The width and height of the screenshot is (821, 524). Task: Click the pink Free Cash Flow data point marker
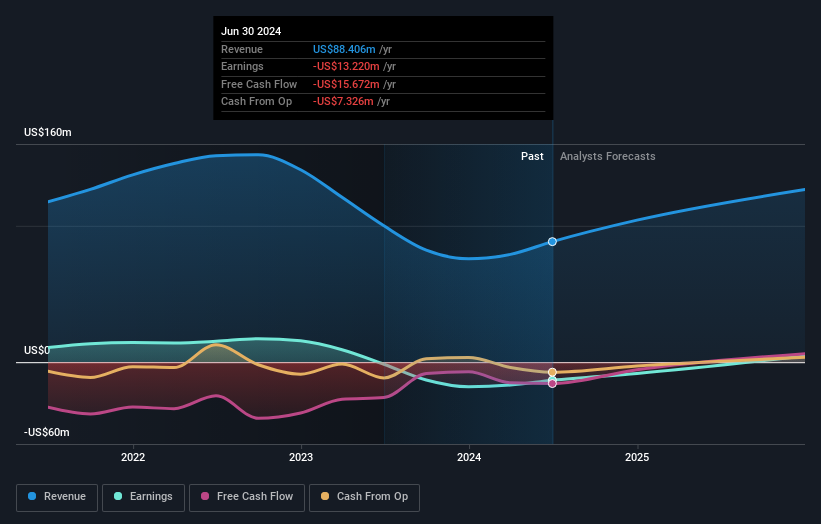552,384
